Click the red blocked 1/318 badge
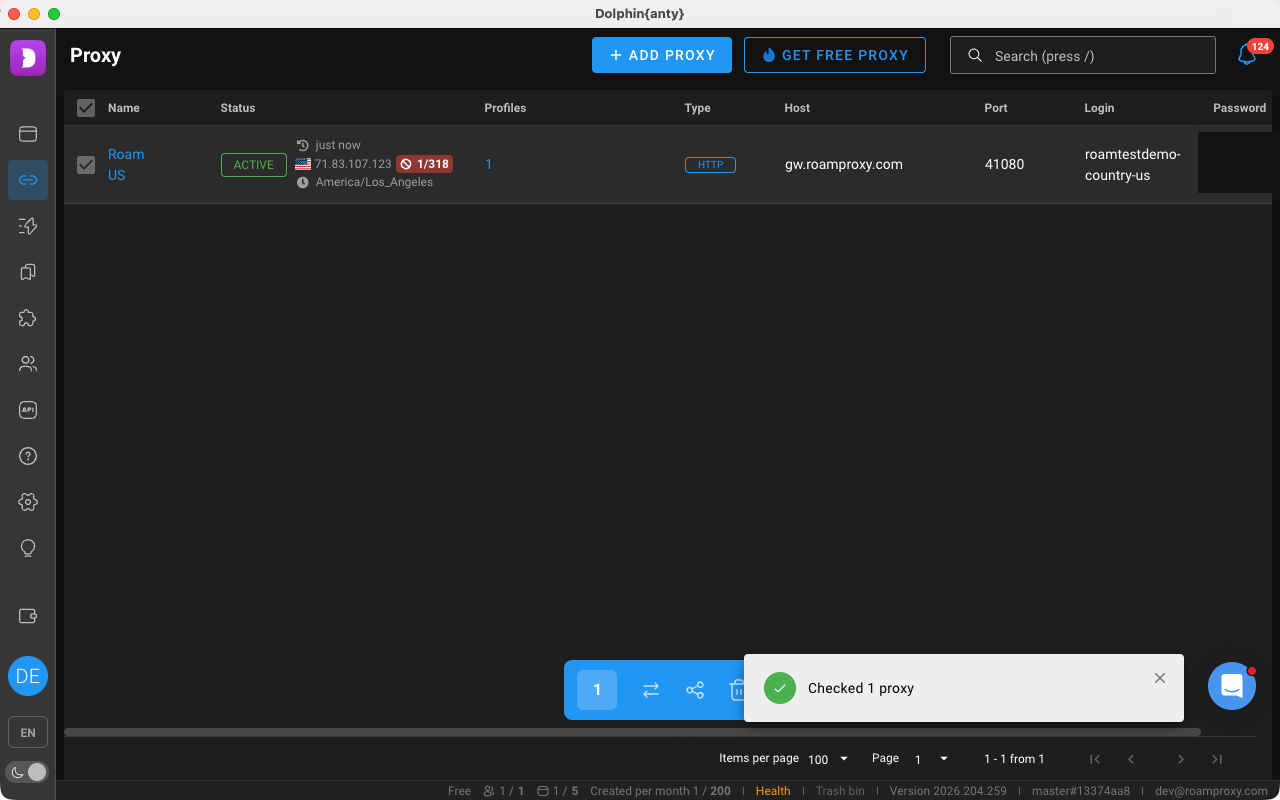 [424, 164]
